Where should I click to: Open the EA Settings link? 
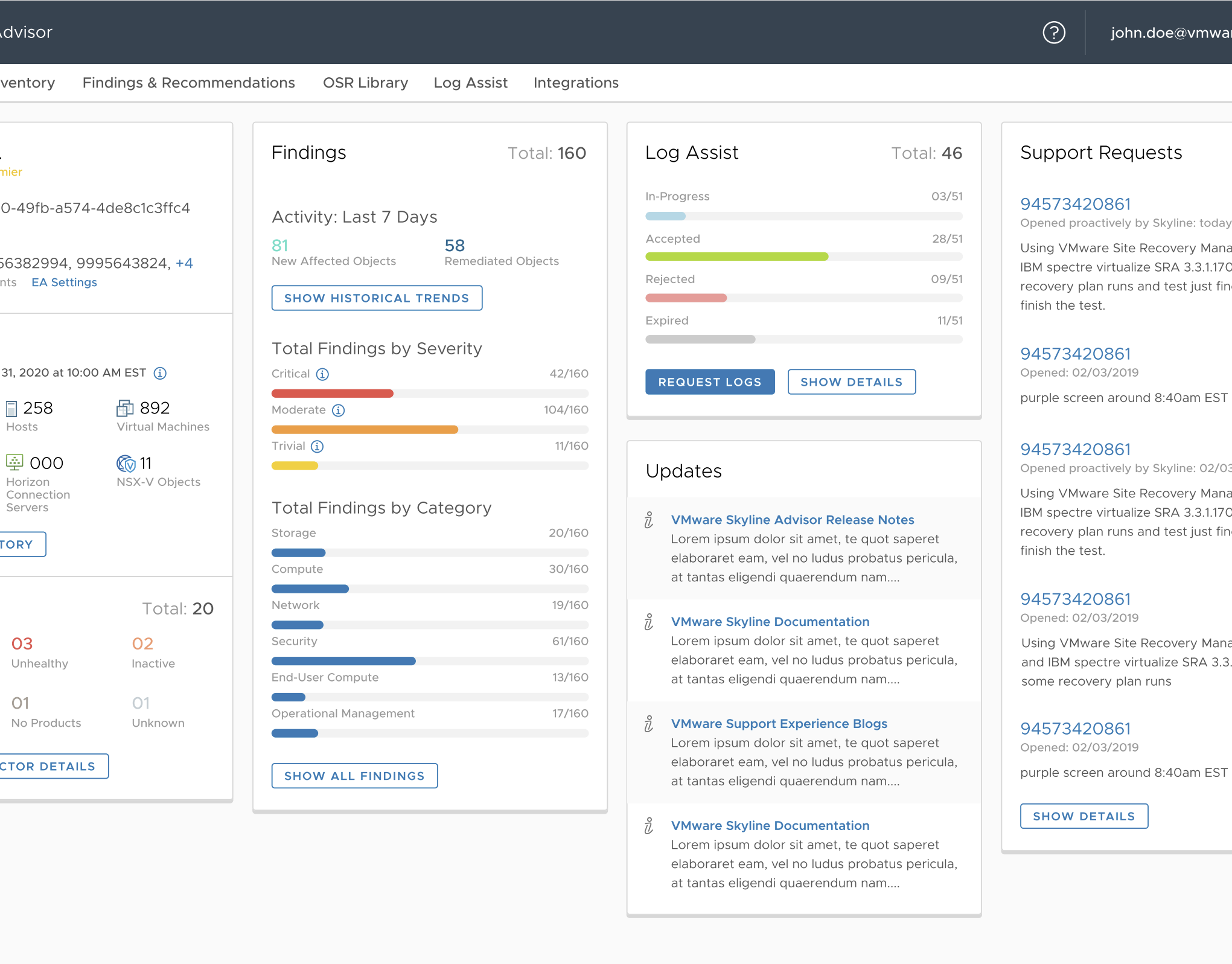point(64,282)
